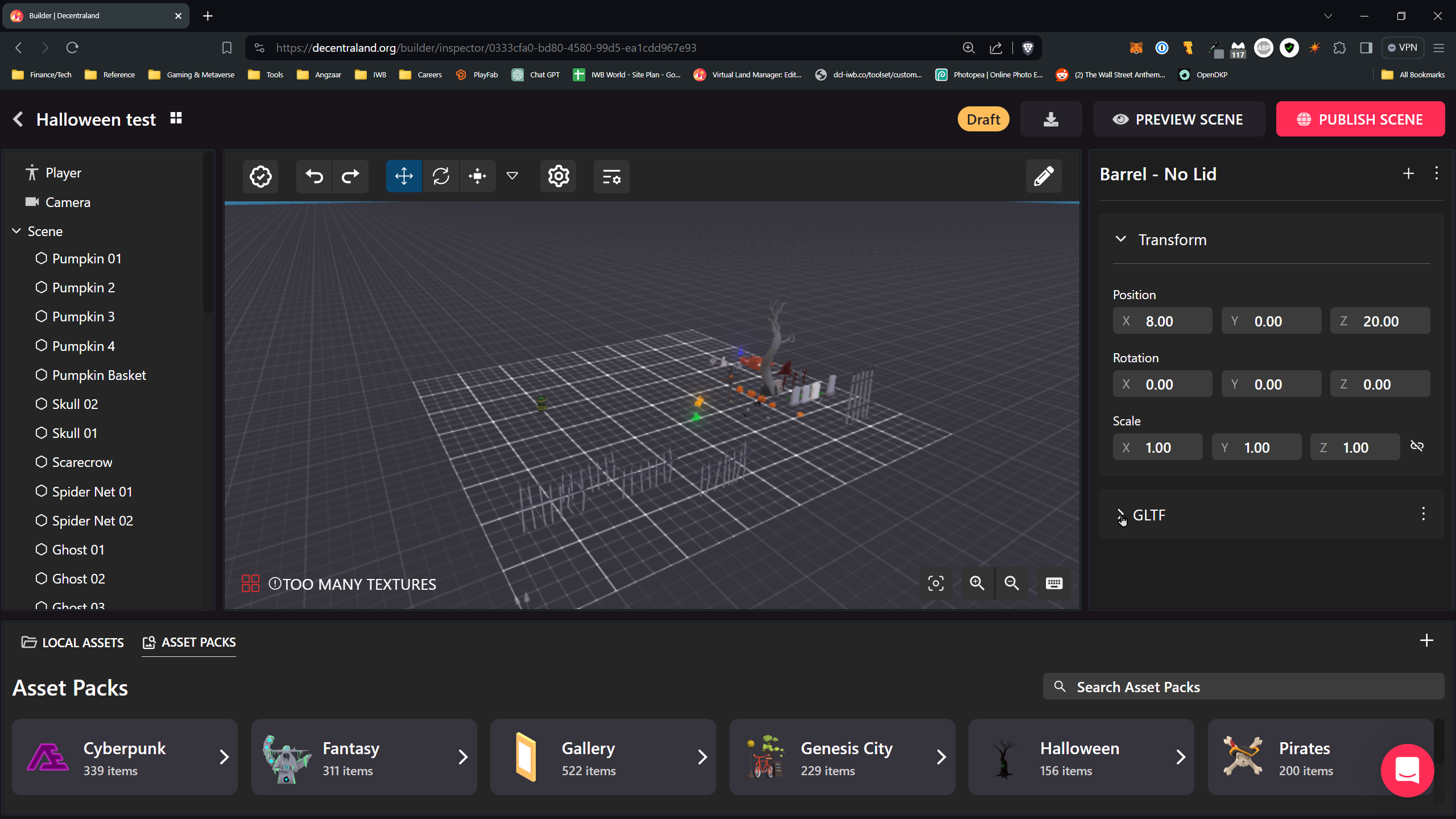The height and width of the screenshot is (819, 1456).
Task: Select Pumpkin Basket in scene hierarchy
Action: click(99, 375)
